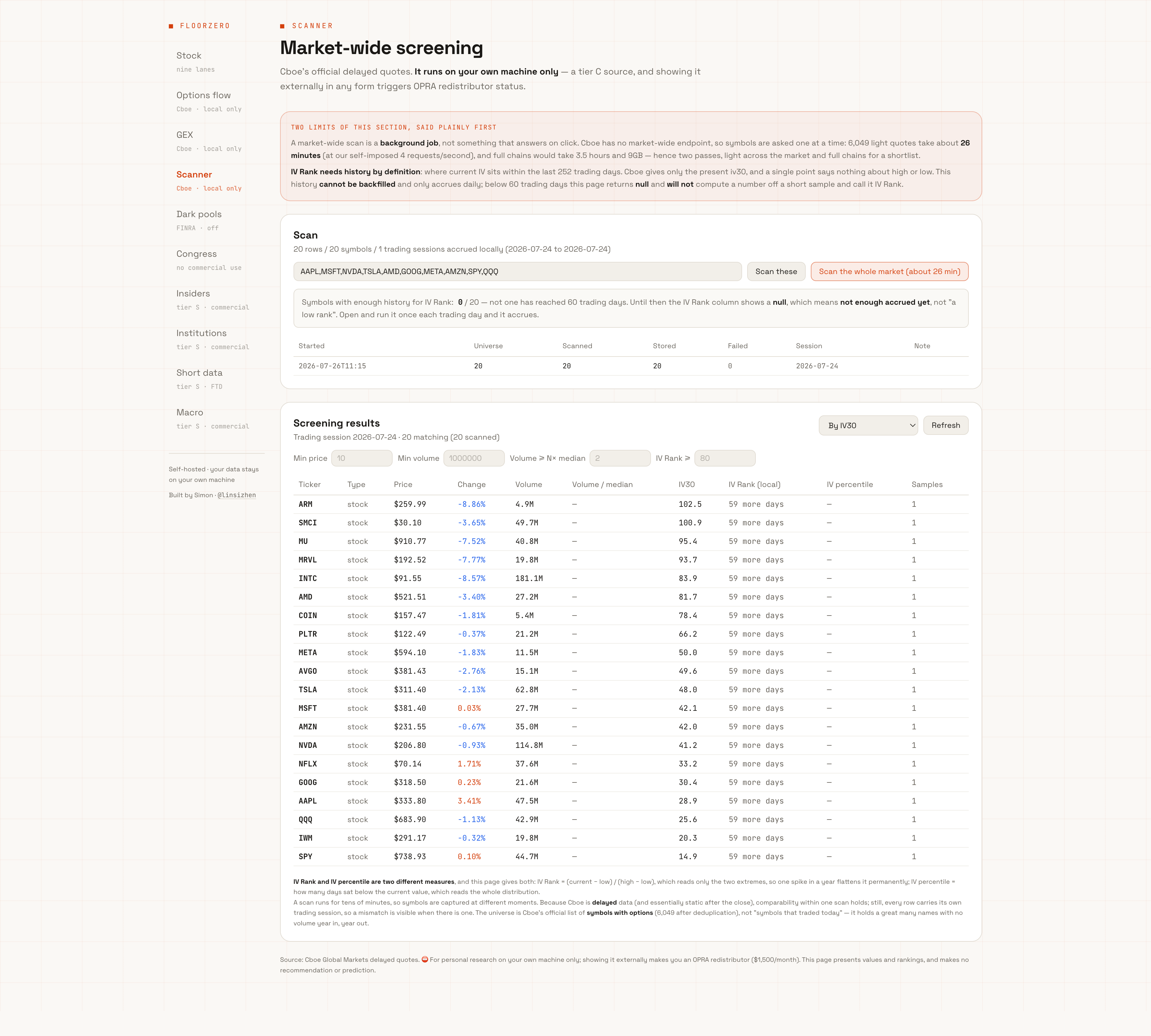Click the Ticker column header
Screen dimensions: 1151x1036
pyautogui.click(x=310, y=484)
